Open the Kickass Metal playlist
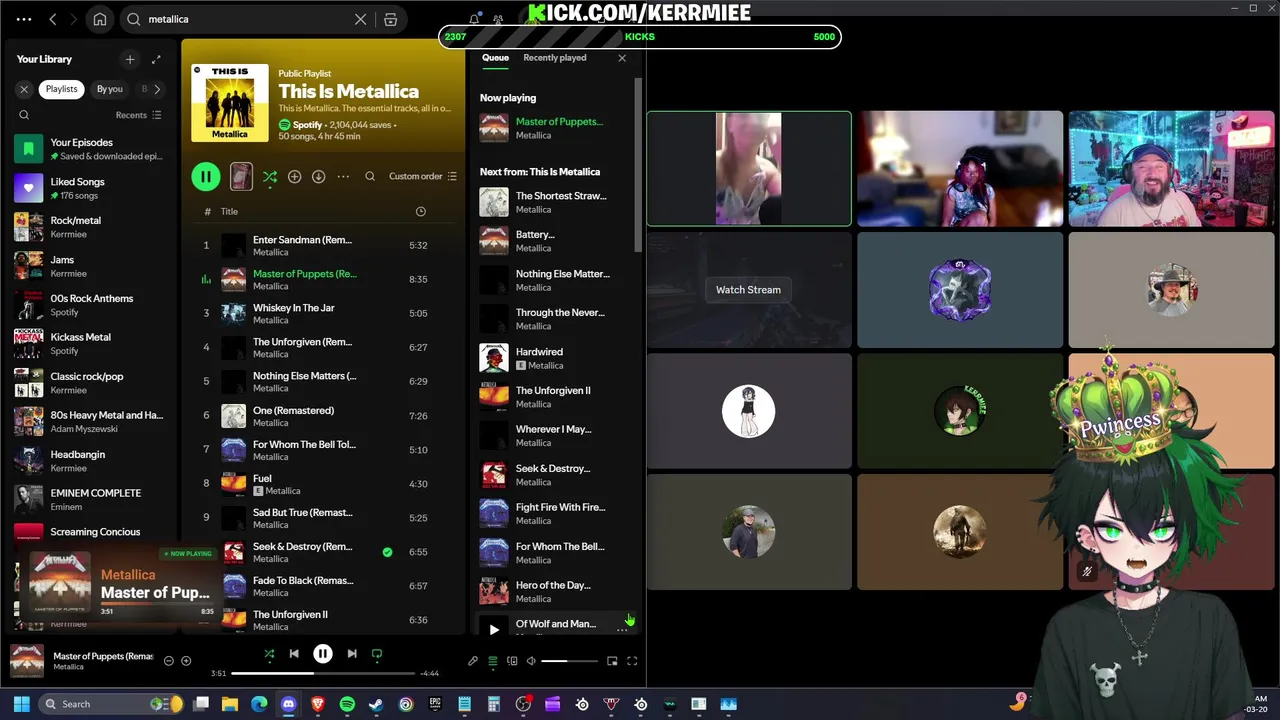1280x720 pixels. (92, 344)
